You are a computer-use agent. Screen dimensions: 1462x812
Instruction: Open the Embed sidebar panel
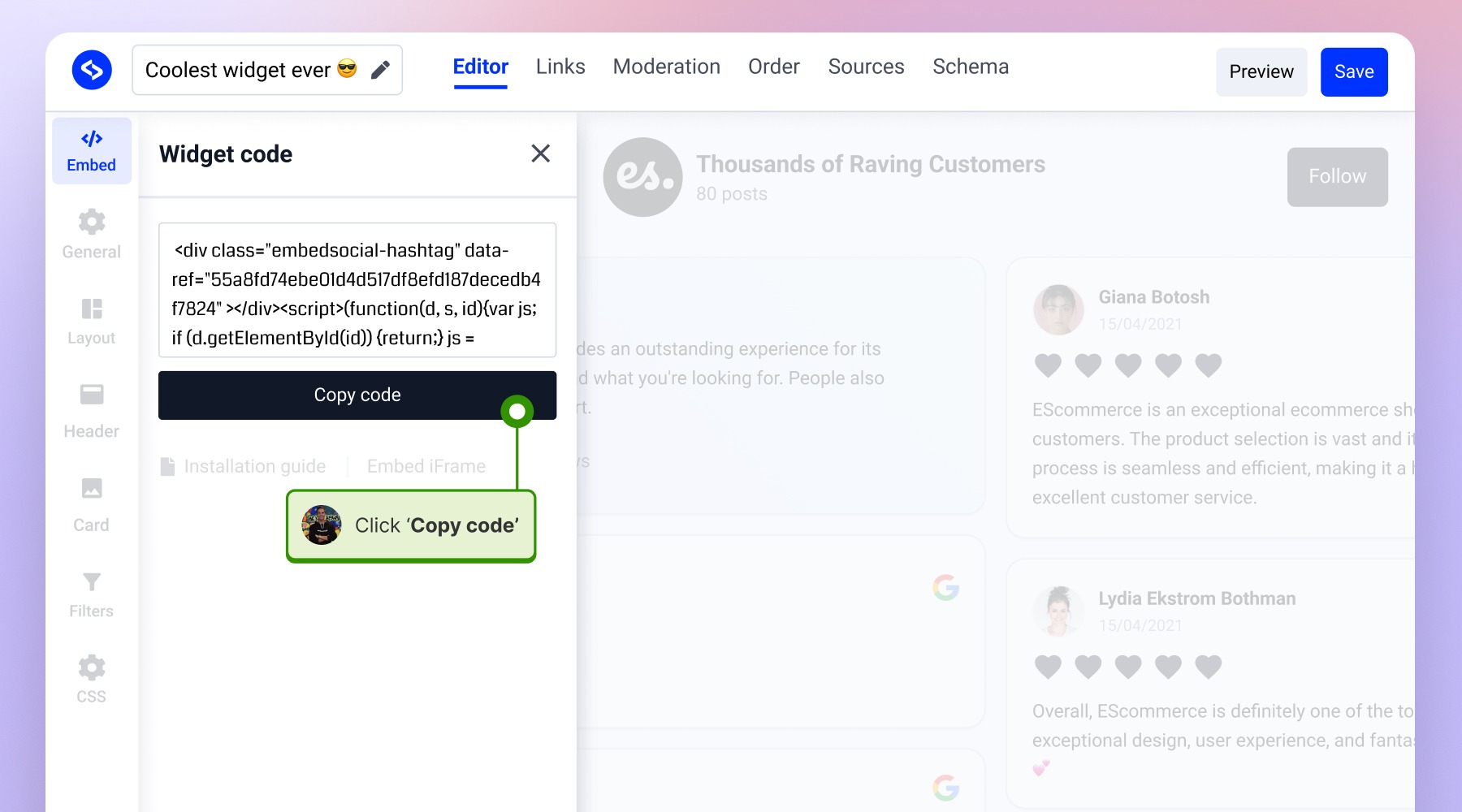(92, 151)
